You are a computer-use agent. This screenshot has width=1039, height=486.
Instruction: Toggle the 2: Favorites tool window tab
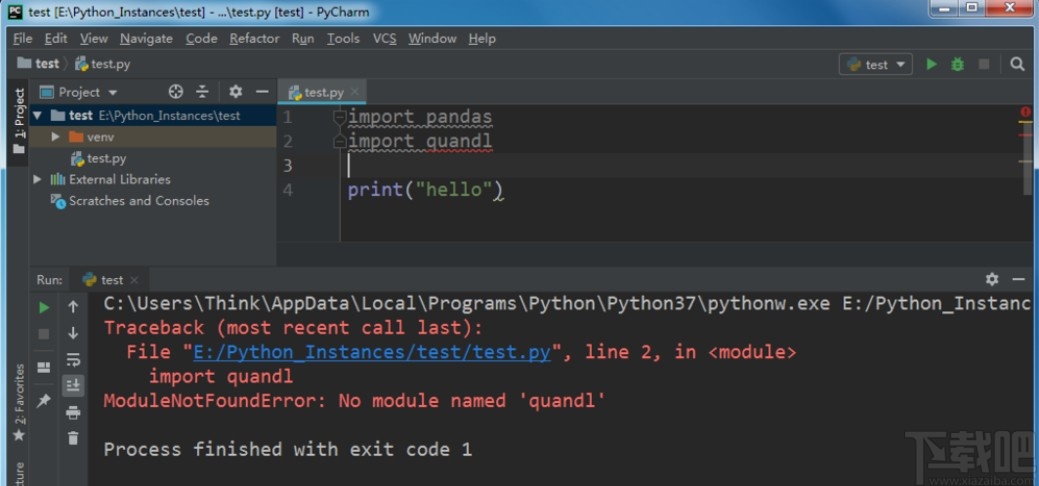tap(19, 403)
